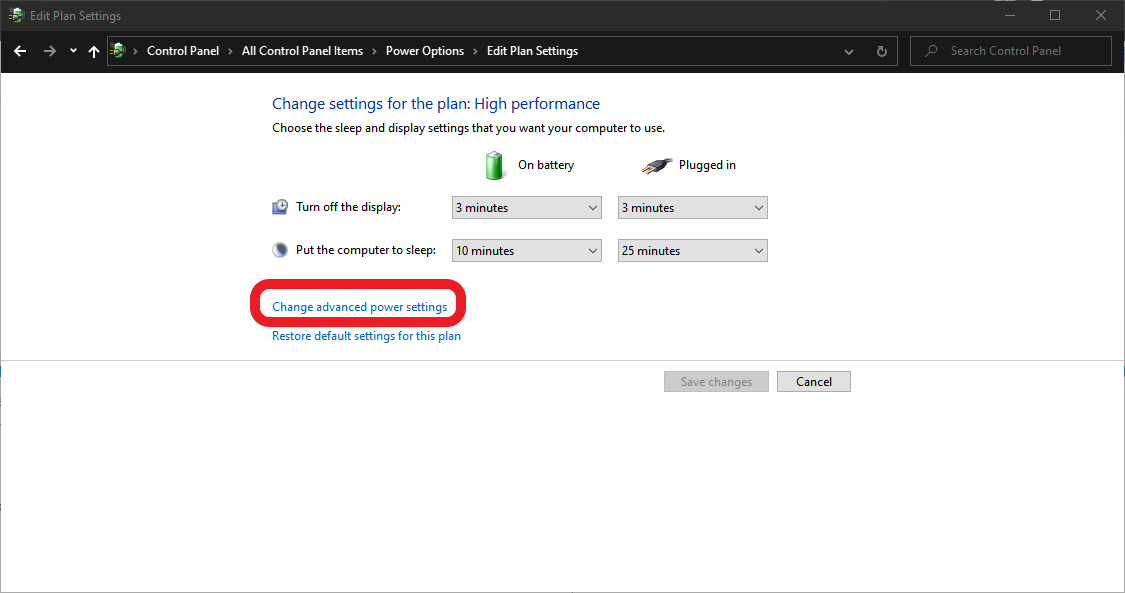The height and width of the screenshot is (593, 1125).
Task: Click the window title bar power icon
Action: pyautogui.click(x=16, y=15)
